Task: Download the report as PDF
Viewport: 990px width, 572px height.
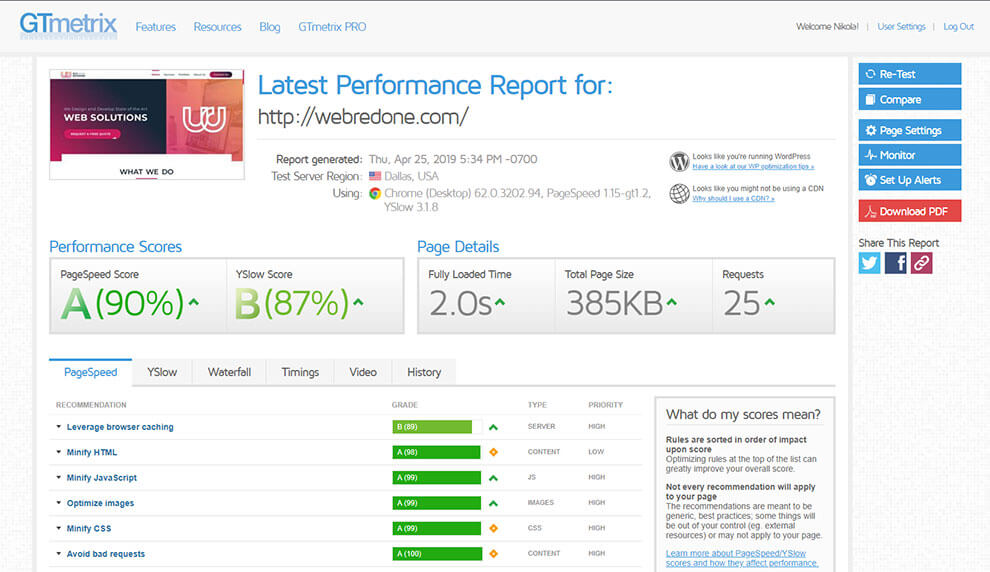Action: tap(910, 212)
